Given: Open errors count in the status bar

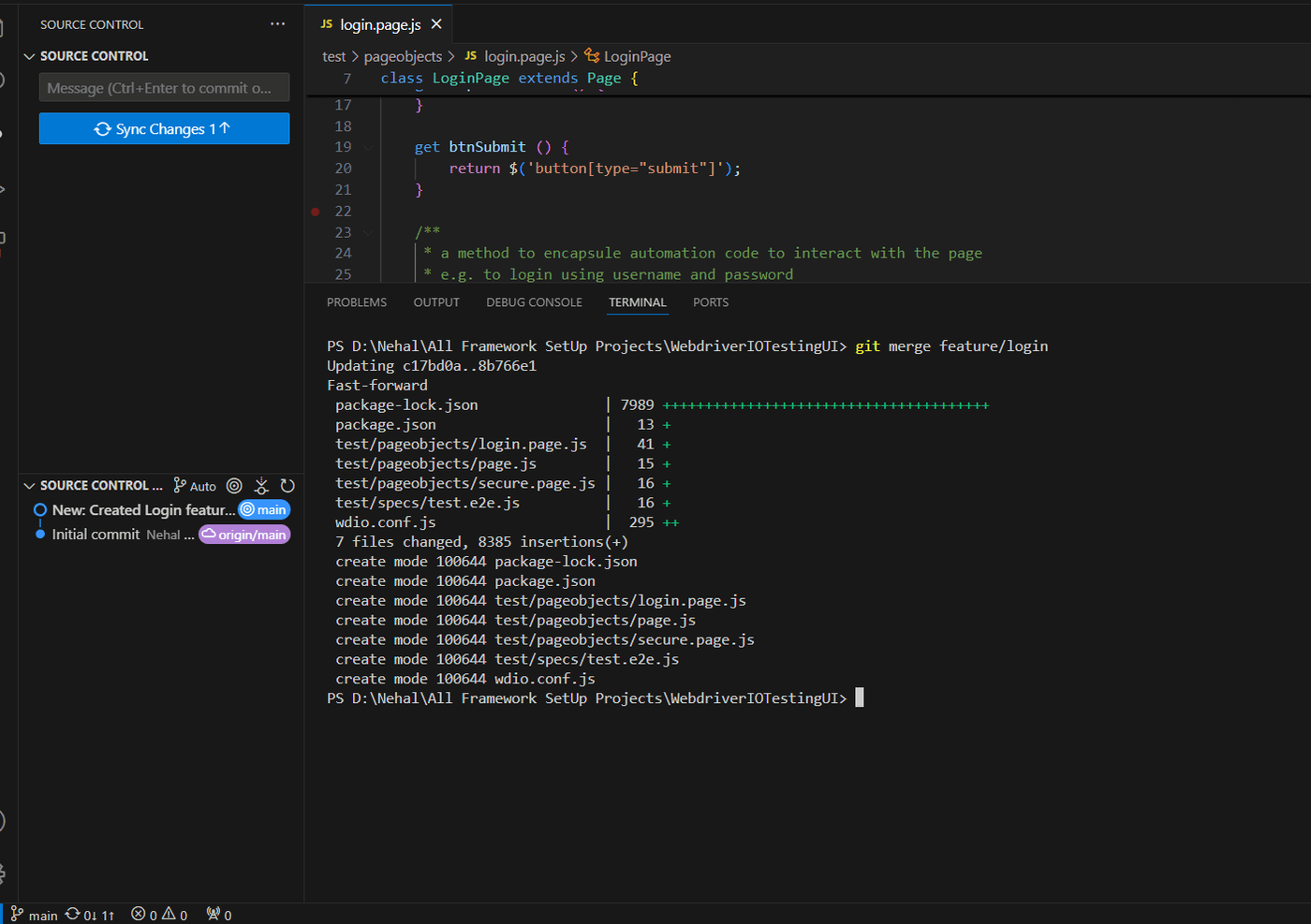Looking at the screenshot, I should click(144, 915).
